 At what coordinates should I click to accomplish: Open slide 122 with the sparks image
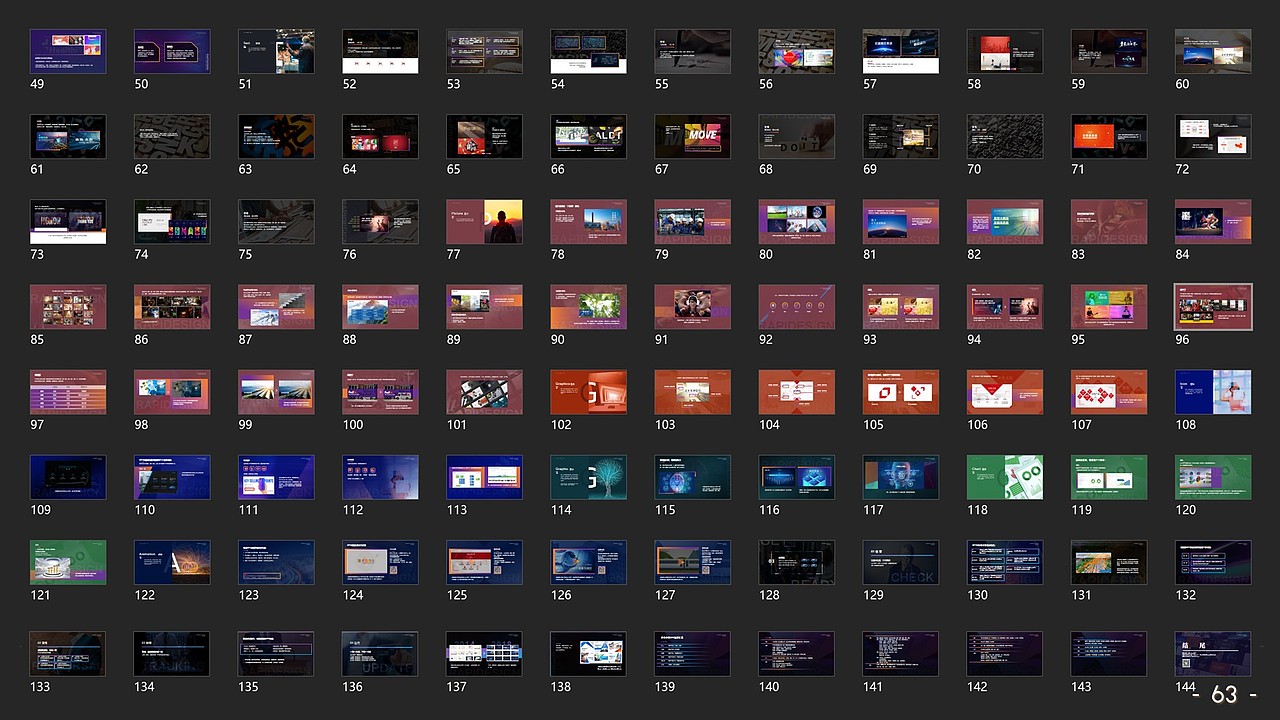172,562
